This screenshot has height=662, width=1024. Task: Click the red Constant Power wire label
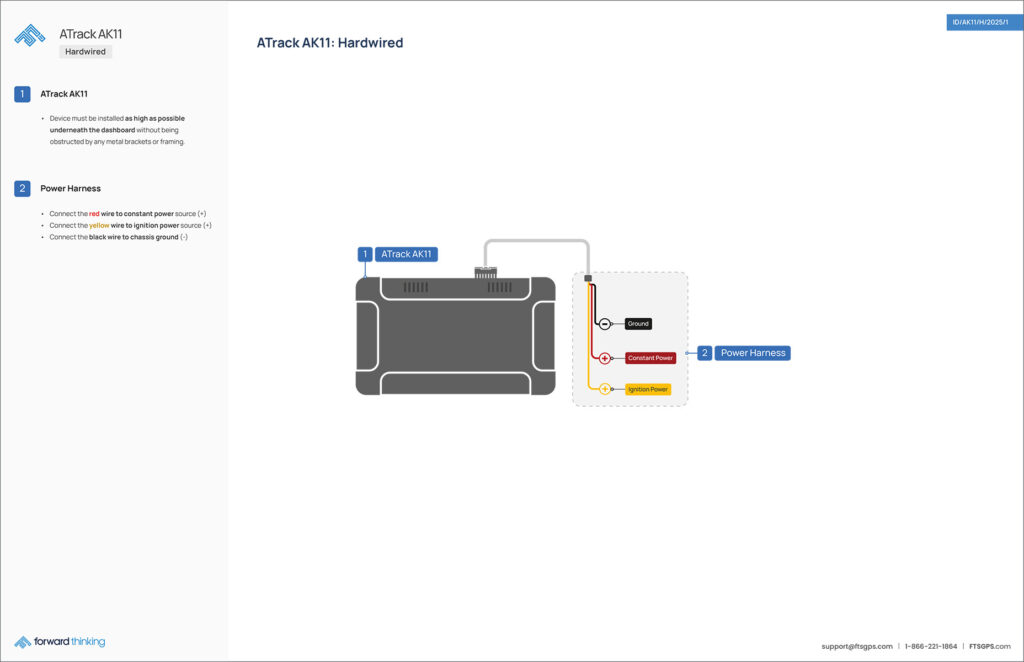click(650, 358)
